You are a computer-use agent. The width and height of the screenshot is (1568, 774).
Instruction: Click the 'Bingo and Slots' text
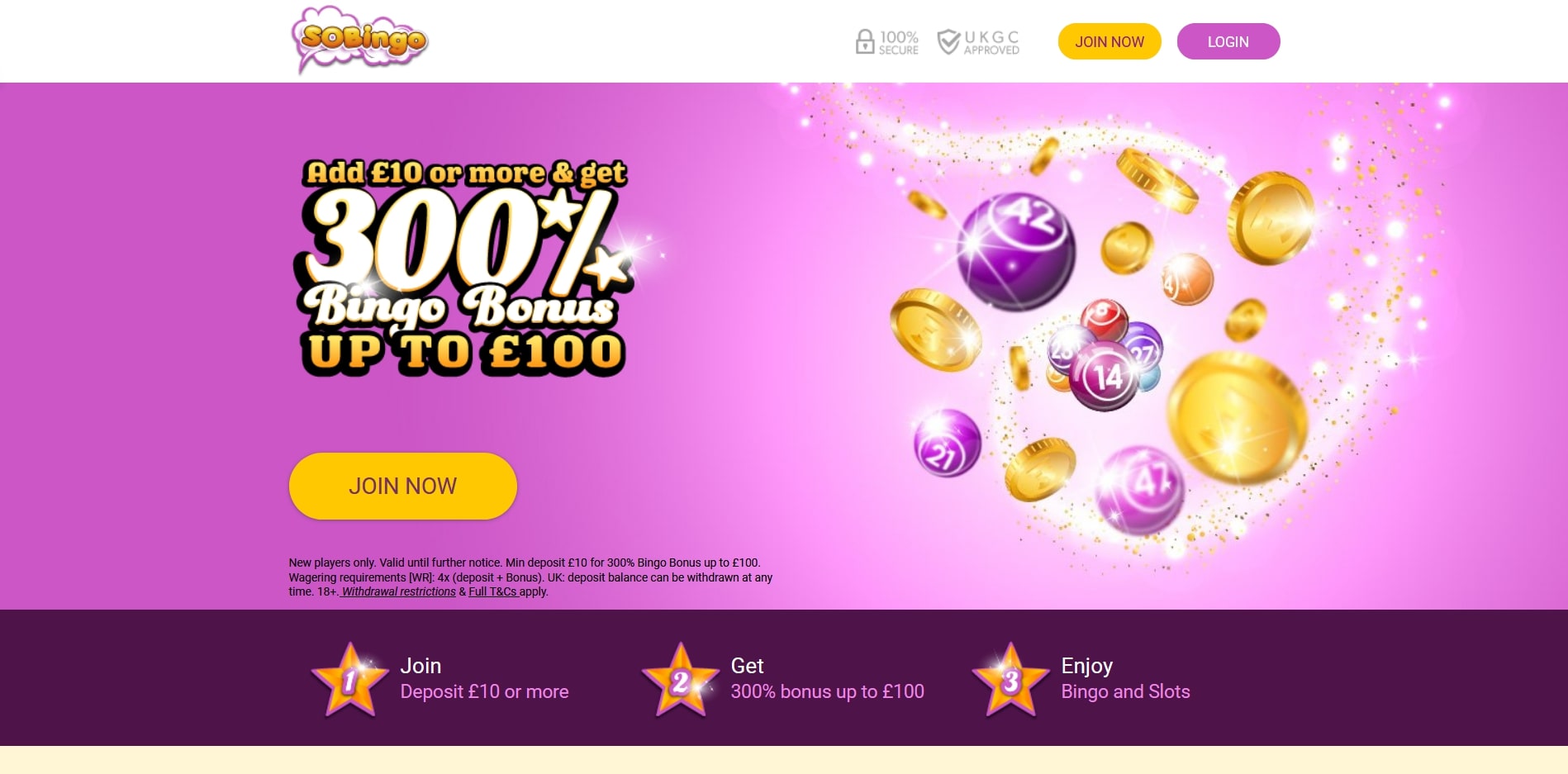click(1125, 691)
